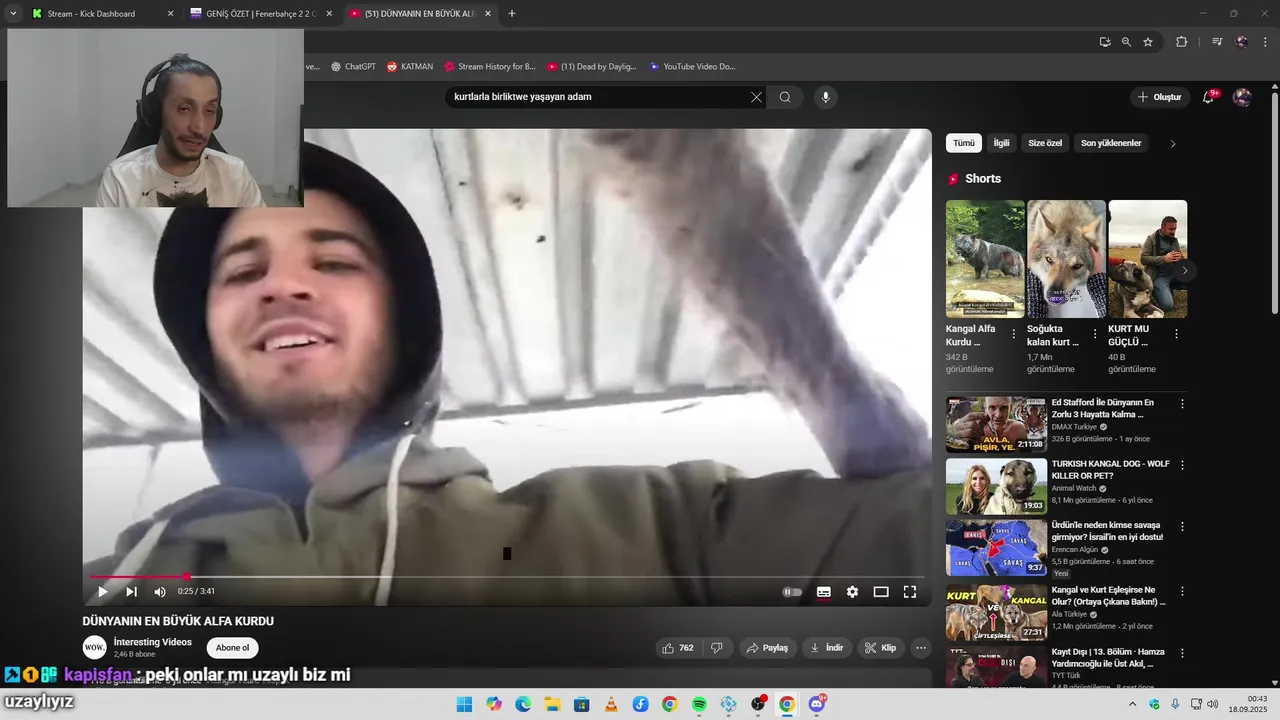Open more actions menu beside Klip
1280x720 pixels.
pyautogui.click(x=921, y=648)
